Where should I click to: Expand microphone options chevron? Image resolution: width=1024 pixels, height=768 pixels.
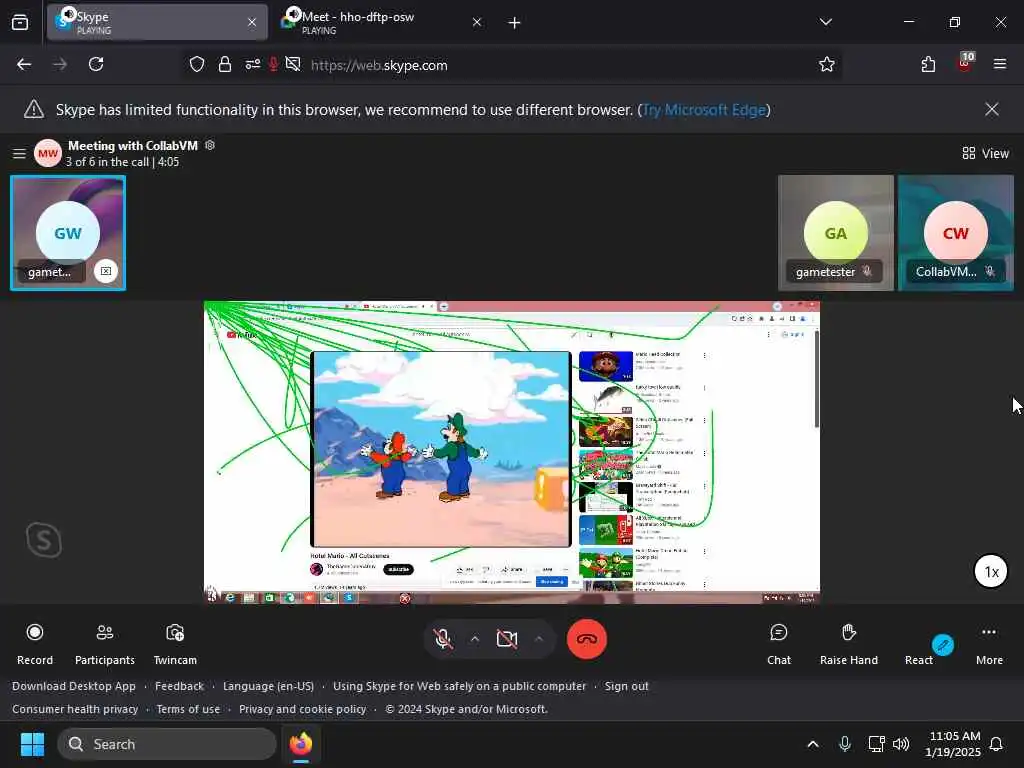[475, 639]
